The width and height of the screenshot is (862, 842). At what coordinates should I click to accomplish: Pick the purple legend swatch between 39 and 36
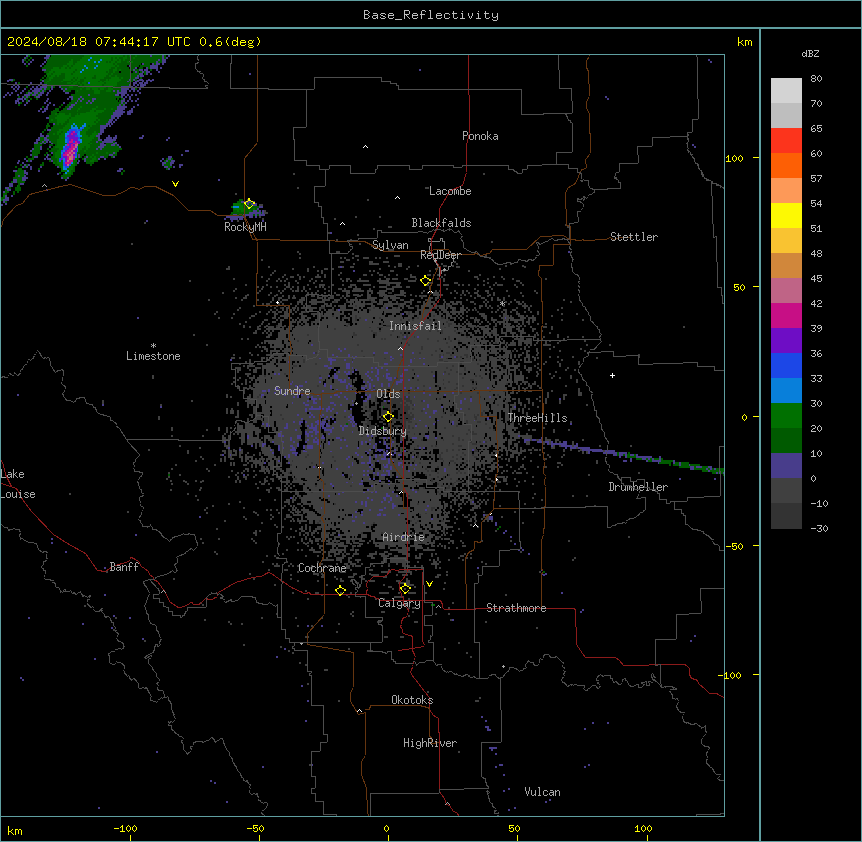786,341
